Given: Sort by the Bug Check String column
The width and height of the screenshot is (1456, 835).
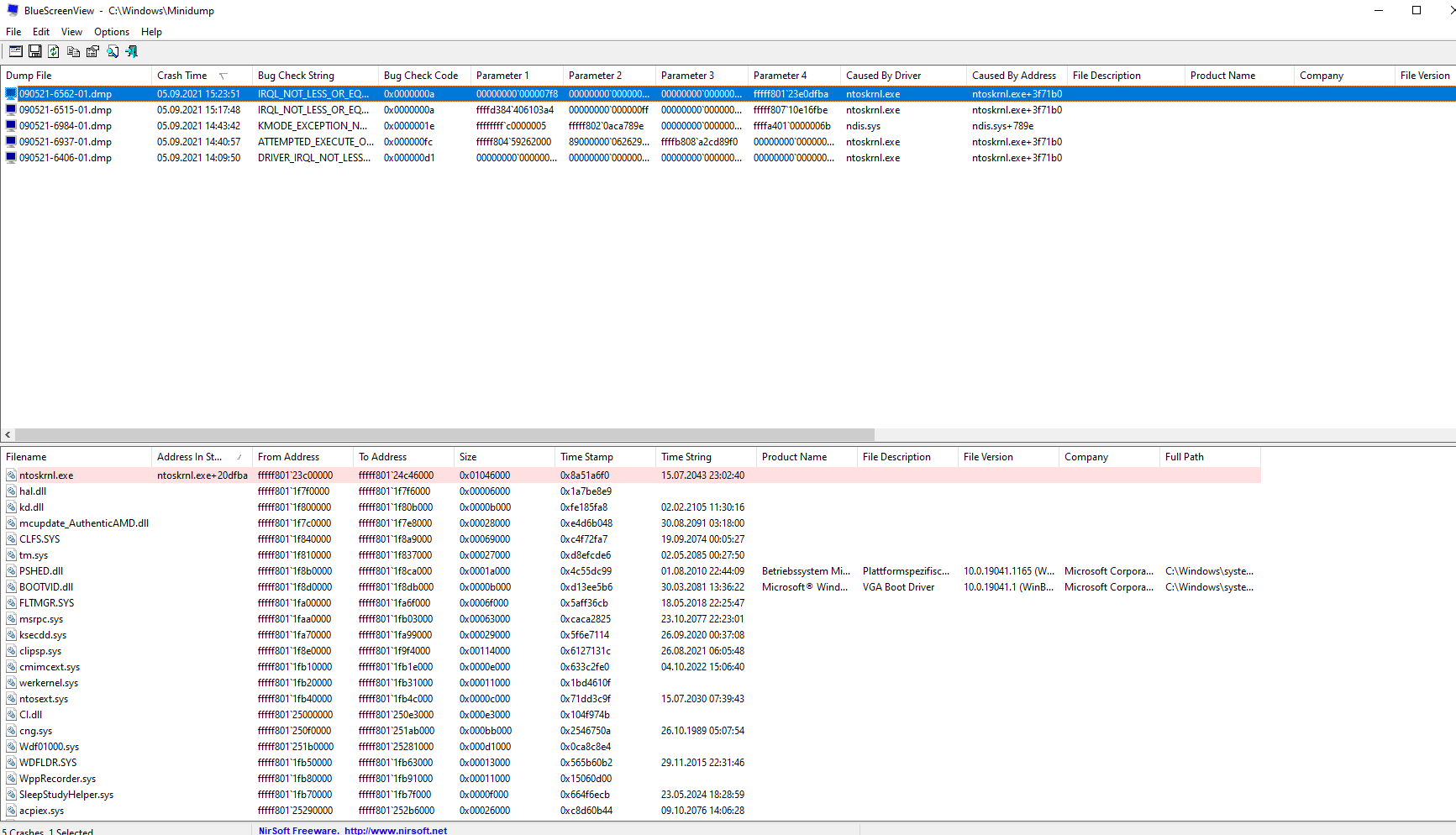Looking at the screenshot, I should click(315, 76).
